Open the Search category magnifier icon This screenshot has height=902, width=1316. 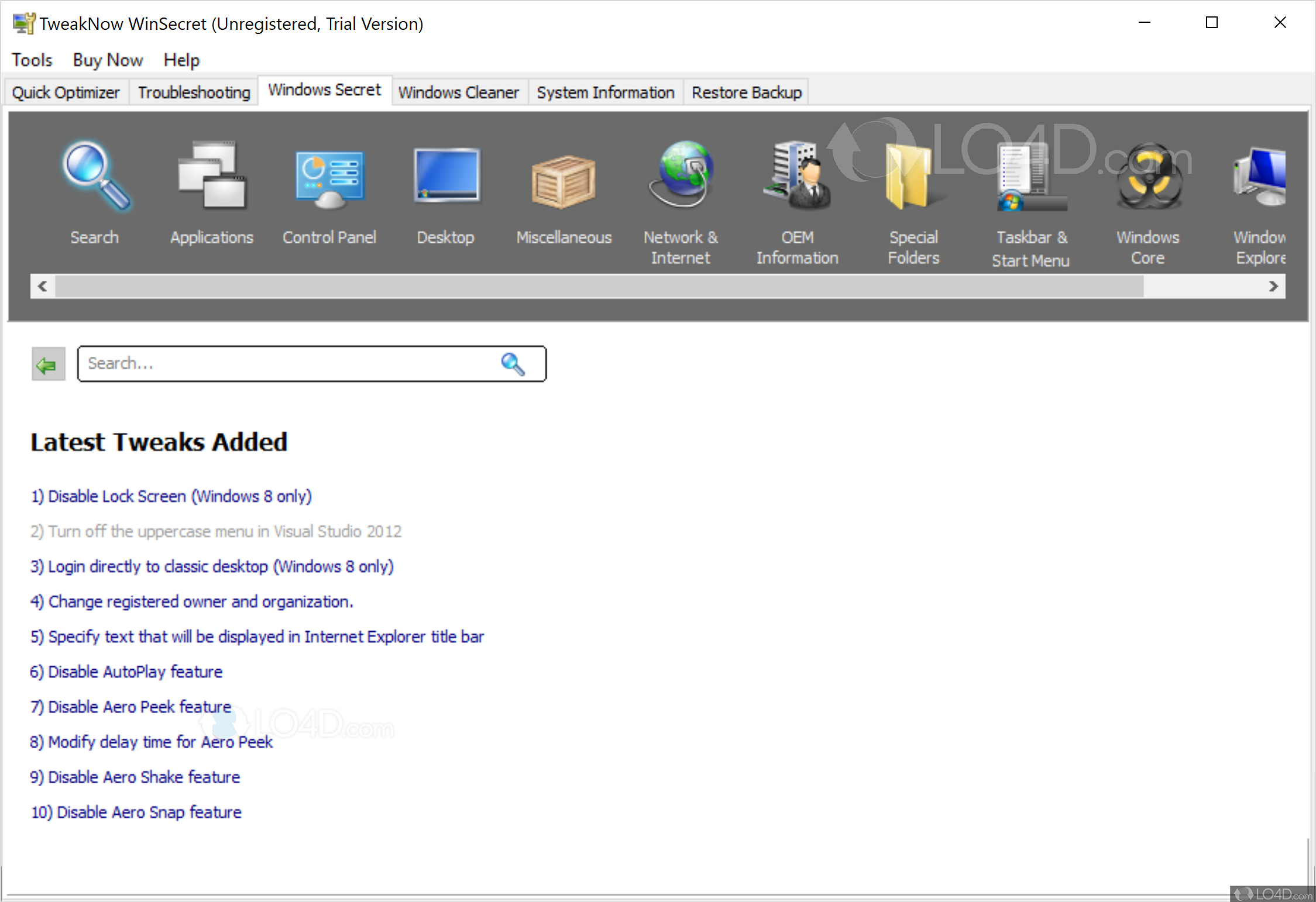(x=95, y=176)
